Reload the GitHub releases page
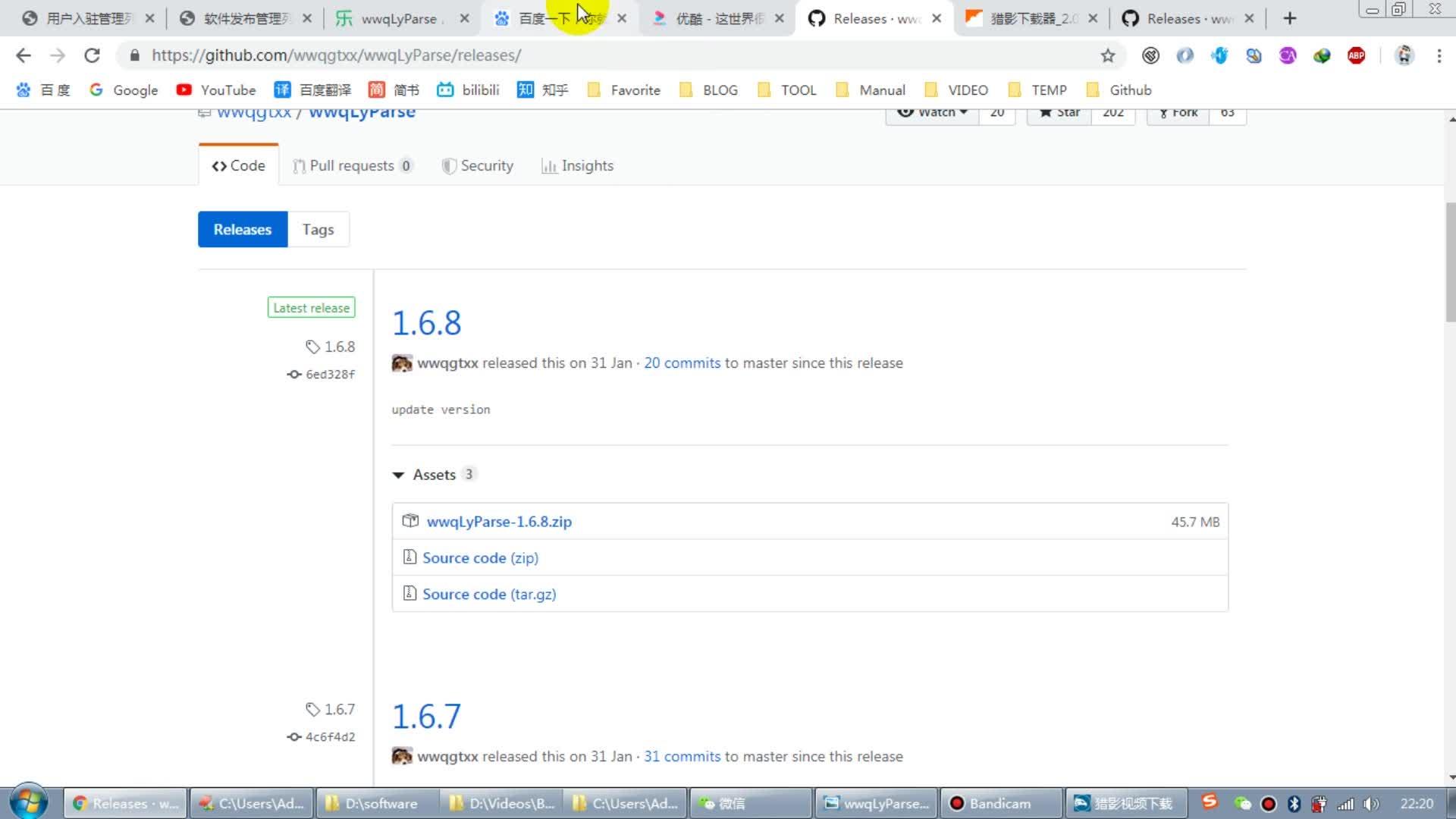This screenshot has width=1456, height=819. pos(92,55)
